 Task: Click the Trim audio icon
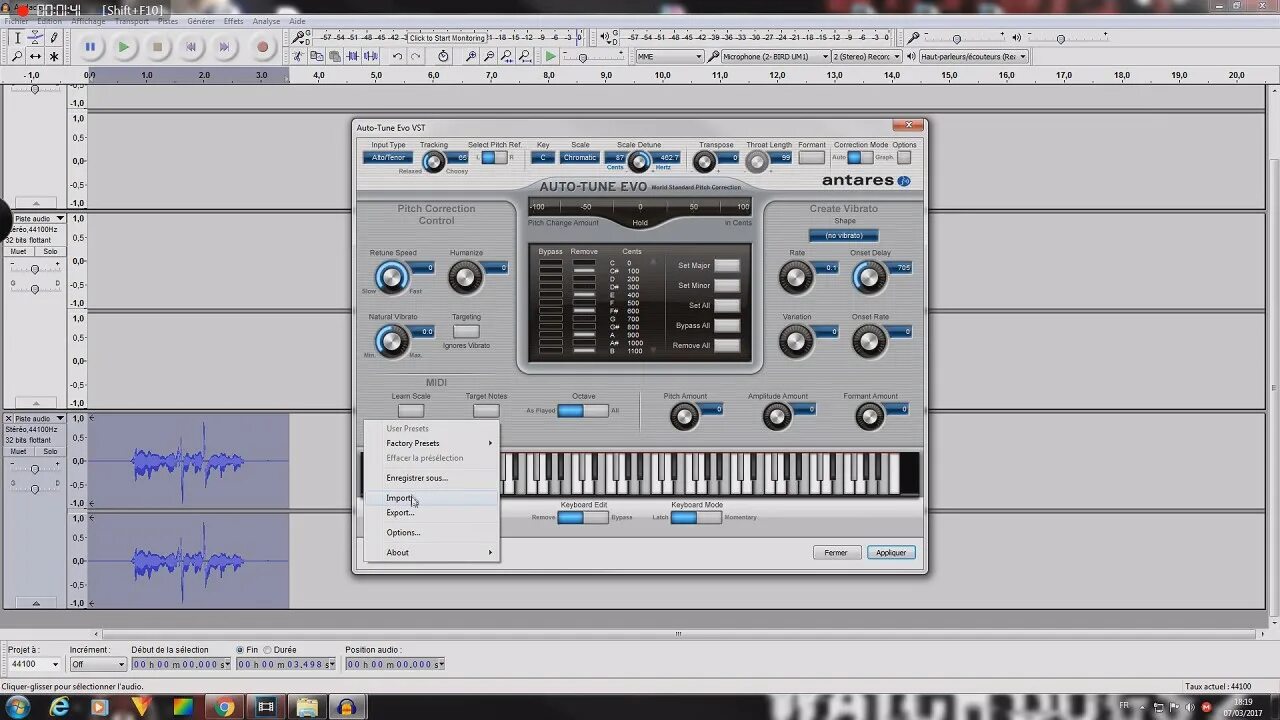tap(353, 57)
